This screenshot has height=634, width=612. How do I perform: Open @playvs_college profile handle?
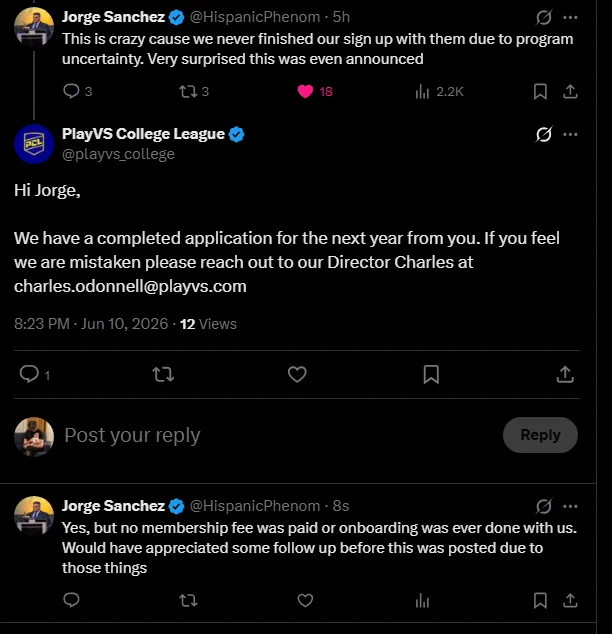click(118, 154)
